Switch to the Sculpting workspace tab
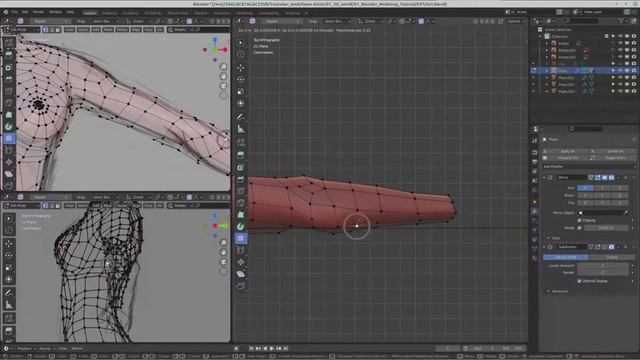 (130, 13)
